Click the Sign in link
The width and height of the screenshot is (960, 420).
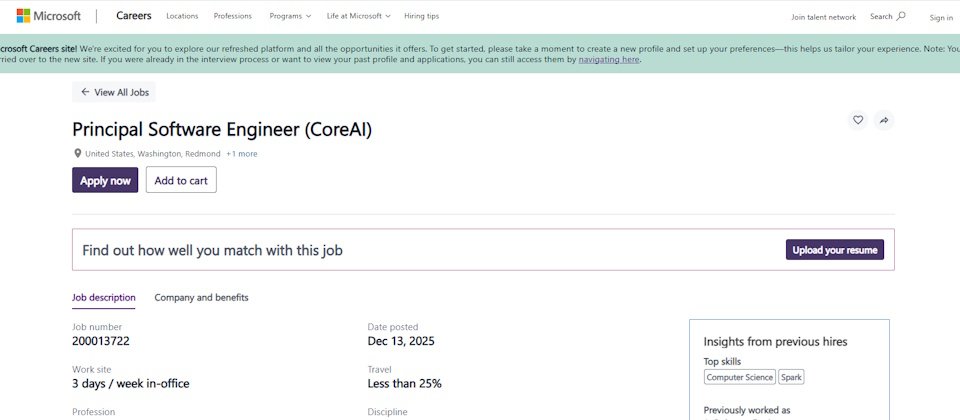[x=941, y=17]
